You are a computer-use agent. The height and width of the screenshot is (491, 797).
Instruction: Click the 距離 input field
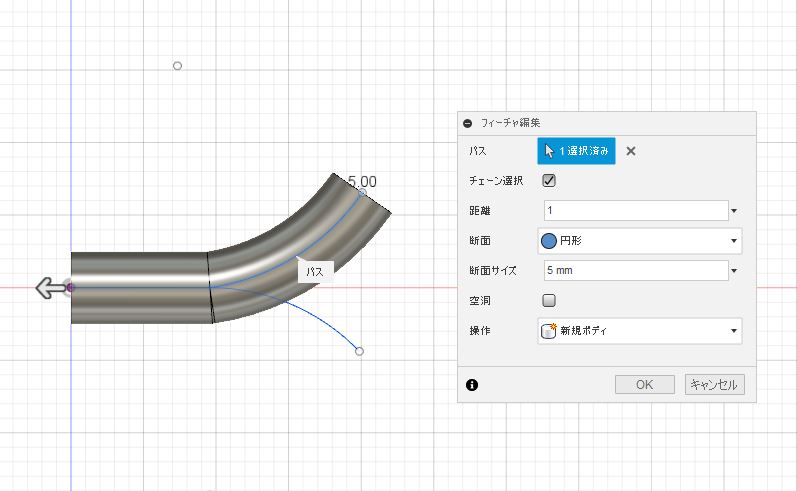pyautogui.click(x=636, y=210)
